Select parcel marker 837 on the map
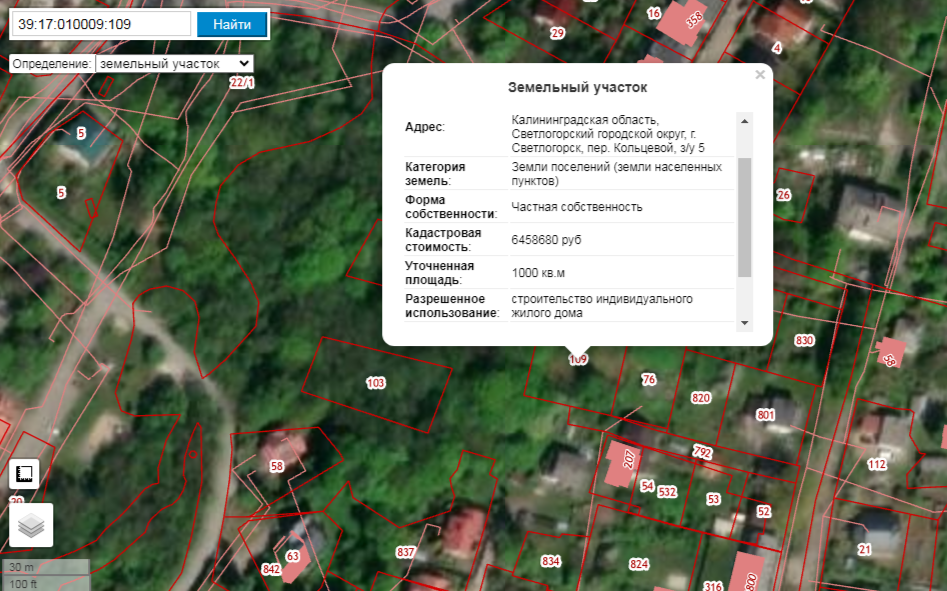The width and height of the screenshot is (947, 591). point(405,552)
